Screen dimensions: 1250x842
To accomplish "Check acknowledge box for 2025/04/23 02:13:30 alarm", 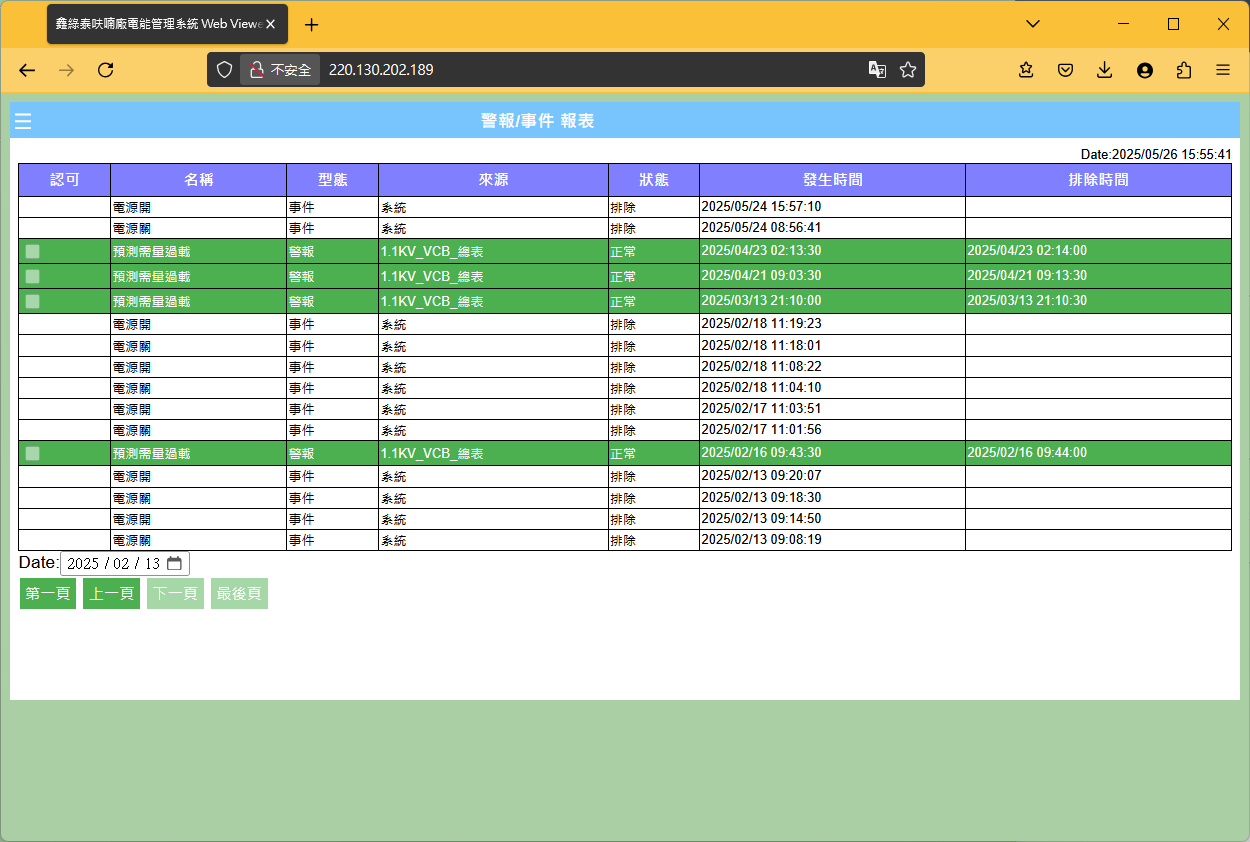I will 33,251.
